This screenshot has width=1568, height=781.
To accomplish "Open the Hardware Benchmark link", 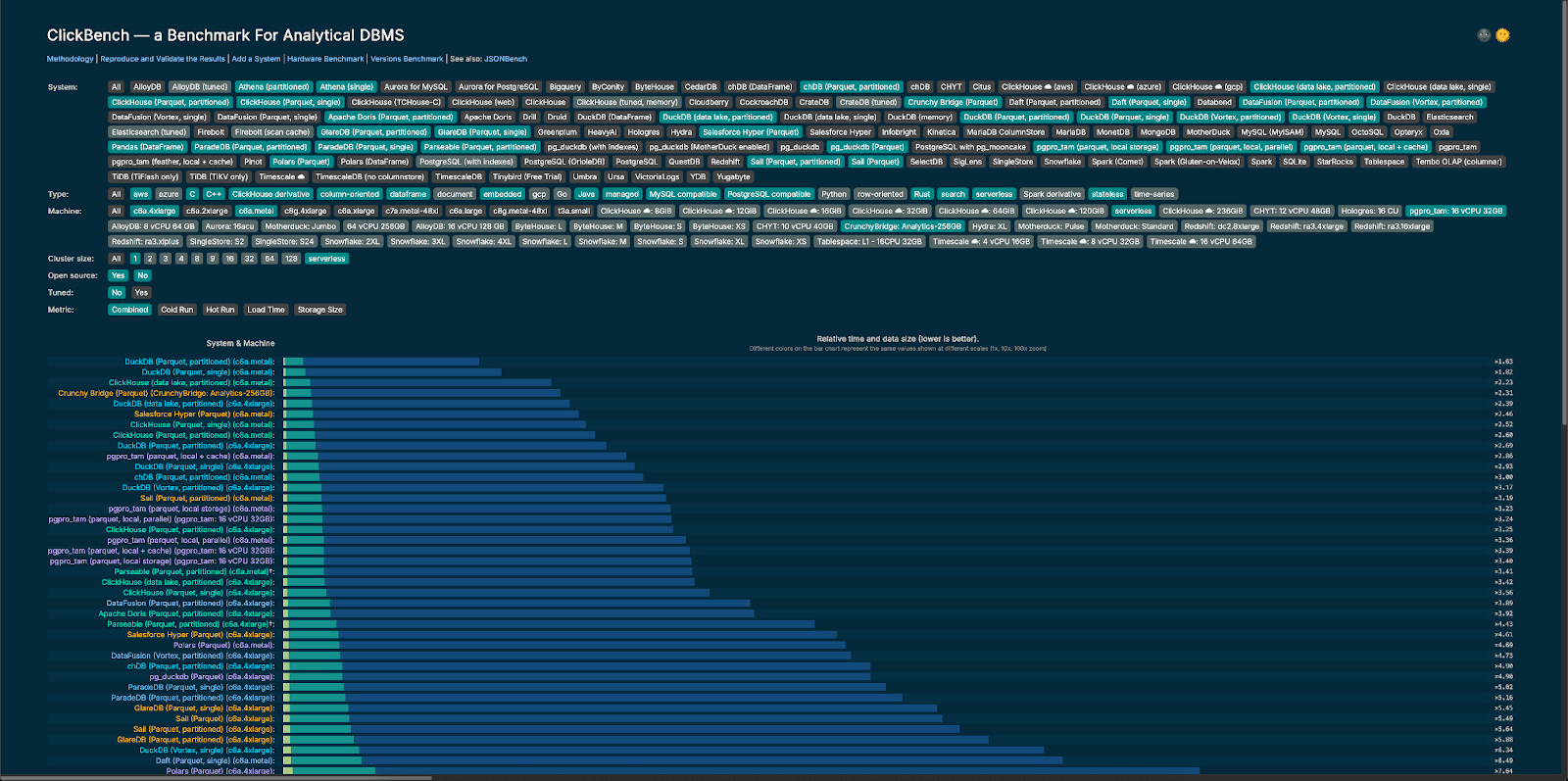I will (x=325, y=59).
